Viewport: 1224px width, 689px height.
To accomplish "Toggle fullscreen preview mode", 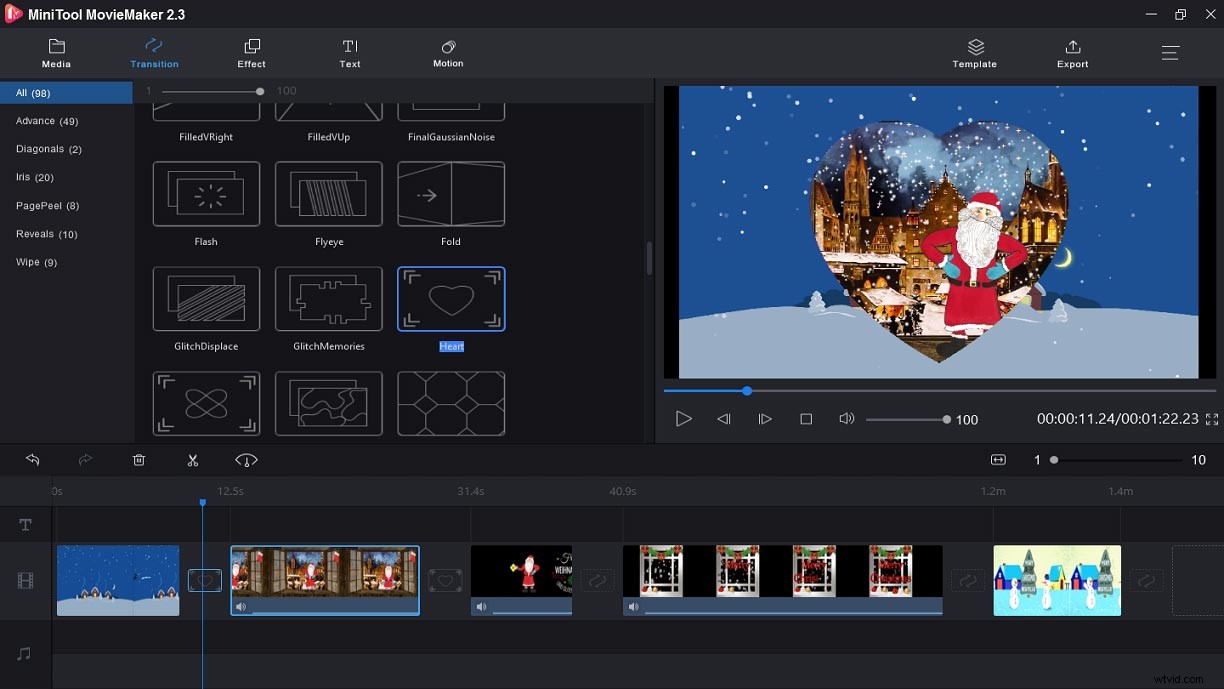I will click(x=1211, y=419).
